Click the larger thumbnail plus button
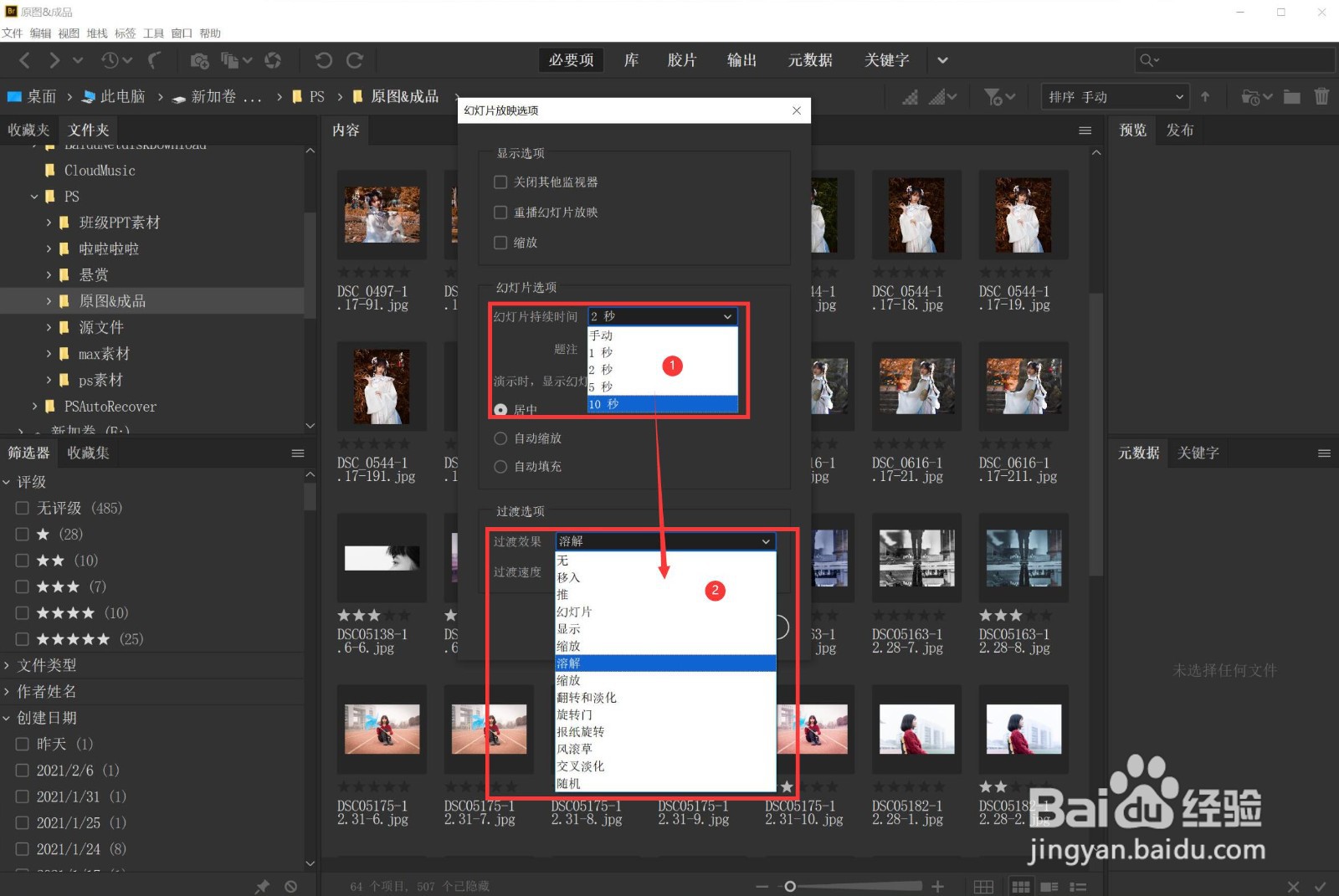1339x896 pixels. click(x=937, y=886)
